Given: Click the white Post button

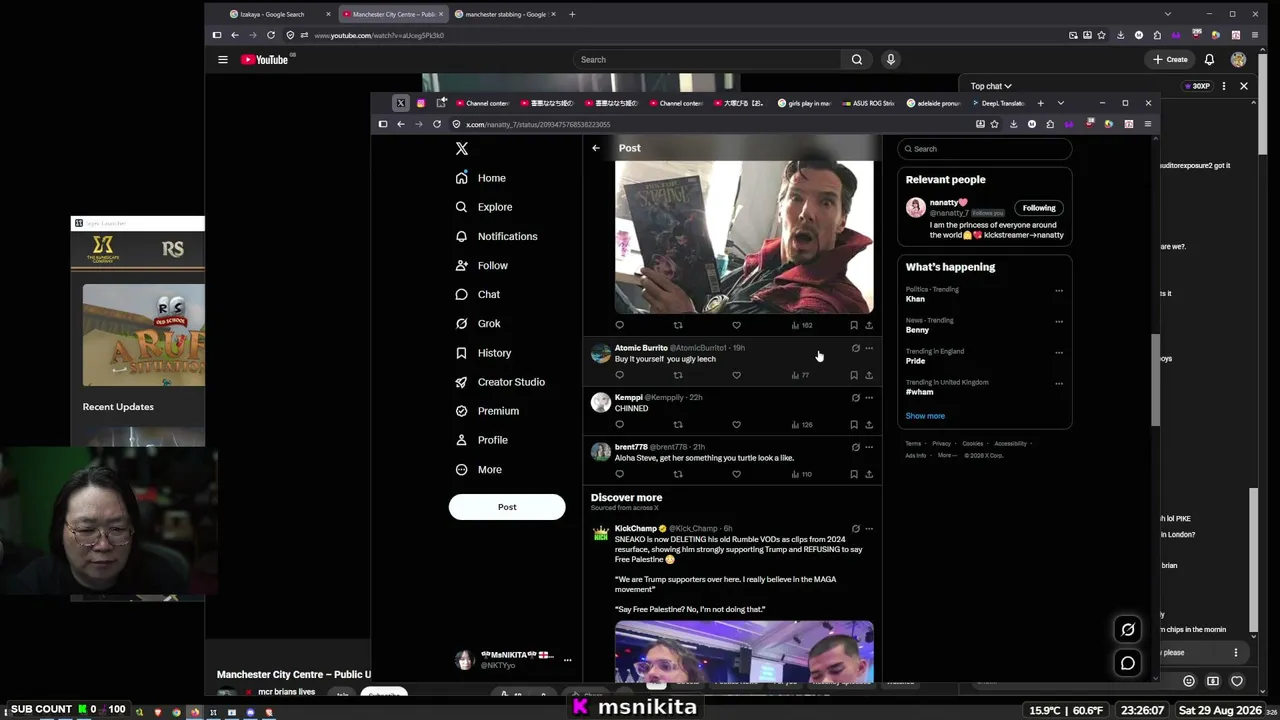Looking at the screenshot, I should [507, 507].
